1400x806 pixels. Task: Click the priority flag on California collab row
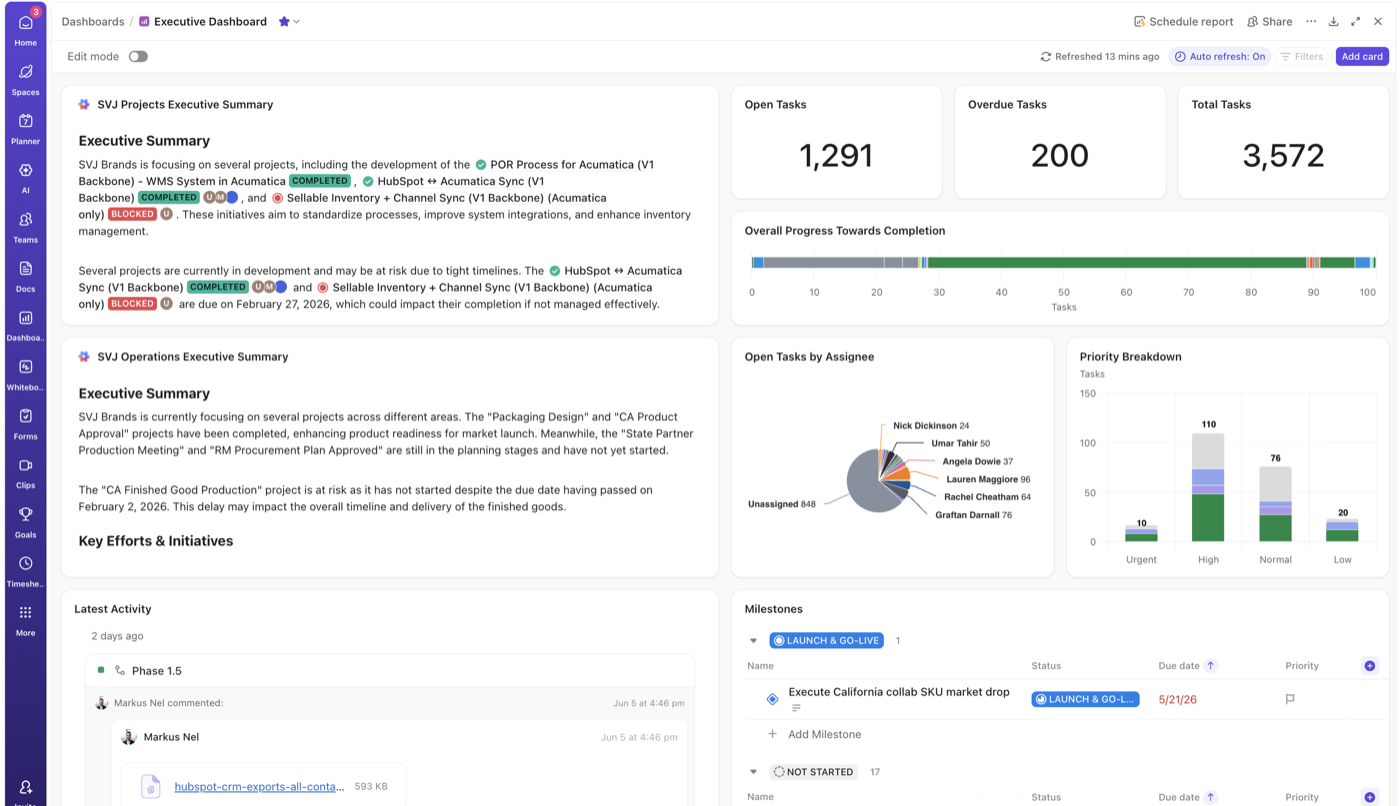pos(1290,699)
